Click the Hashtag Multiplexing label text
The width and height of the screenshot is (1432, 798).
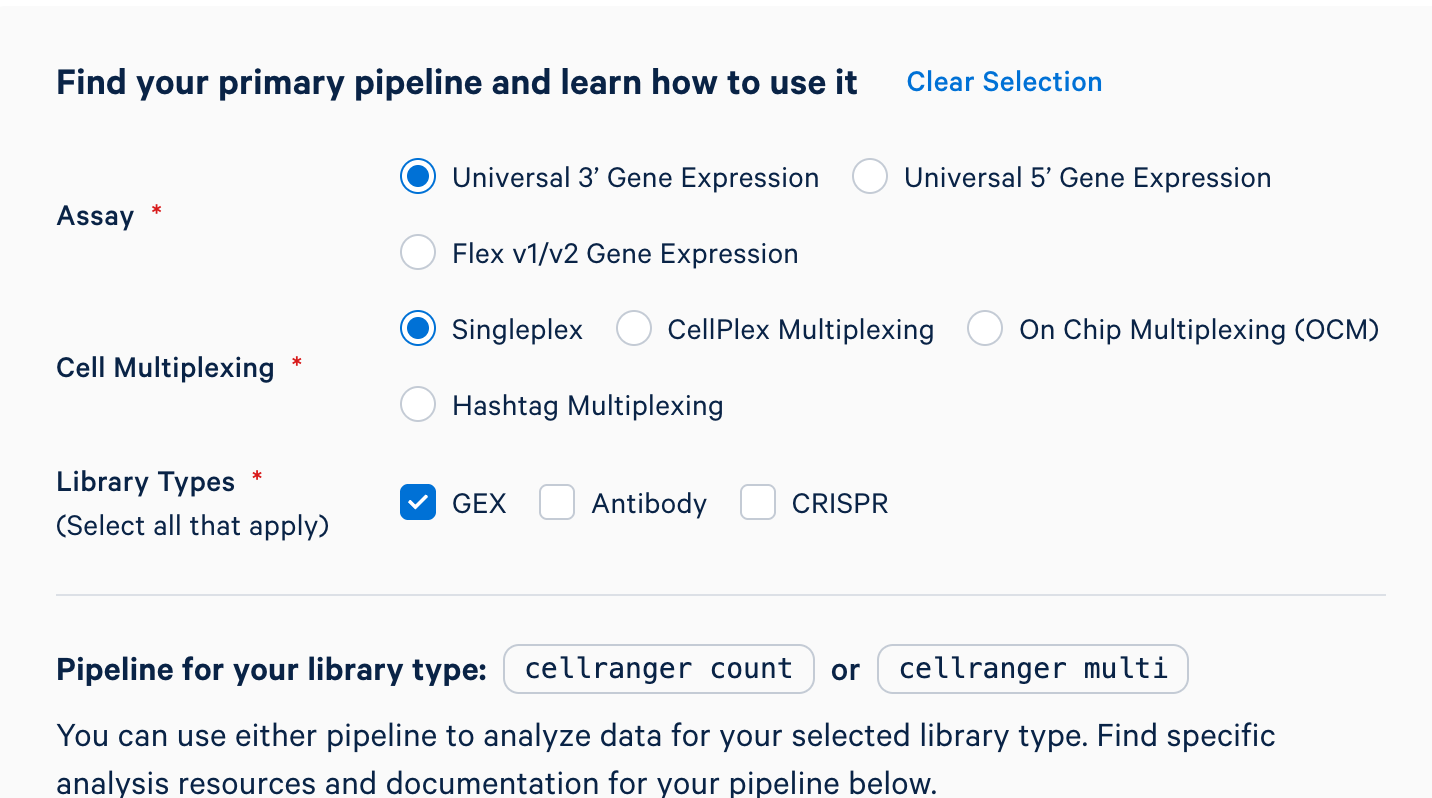[587, 406]
